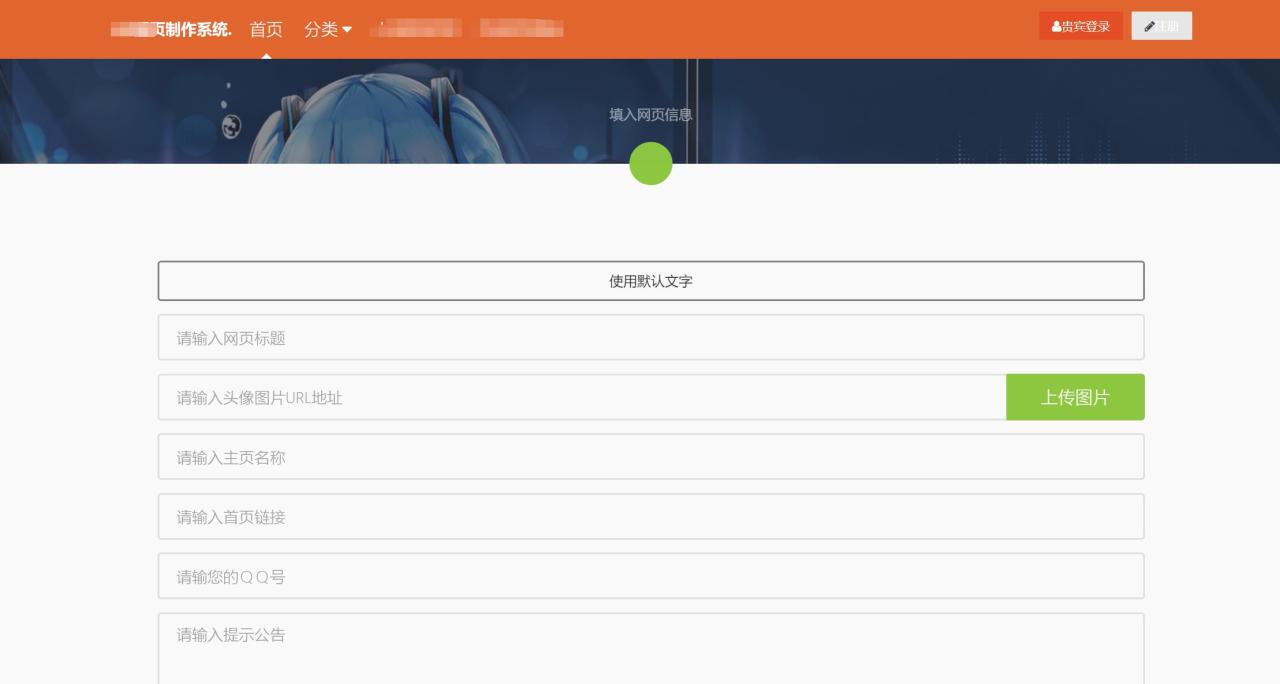Screen dimensions: 1280x684
Task: Select the 请输入首页链接 input field
Action: pyautogui.click(x=650, y=516)
